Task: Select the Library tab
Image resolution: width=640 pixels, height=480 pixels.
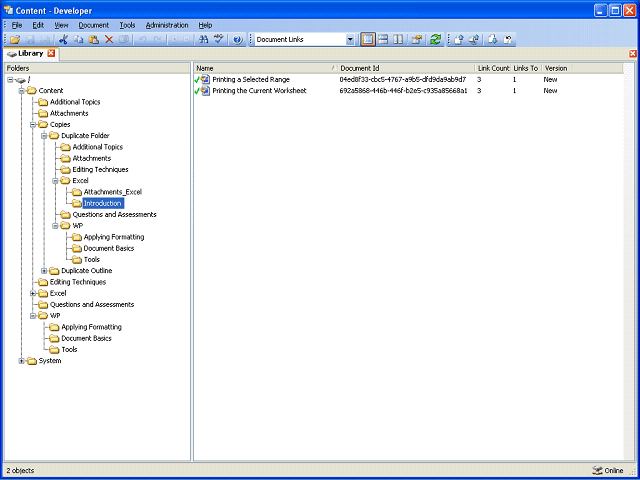Action: [x=31, y=53]
